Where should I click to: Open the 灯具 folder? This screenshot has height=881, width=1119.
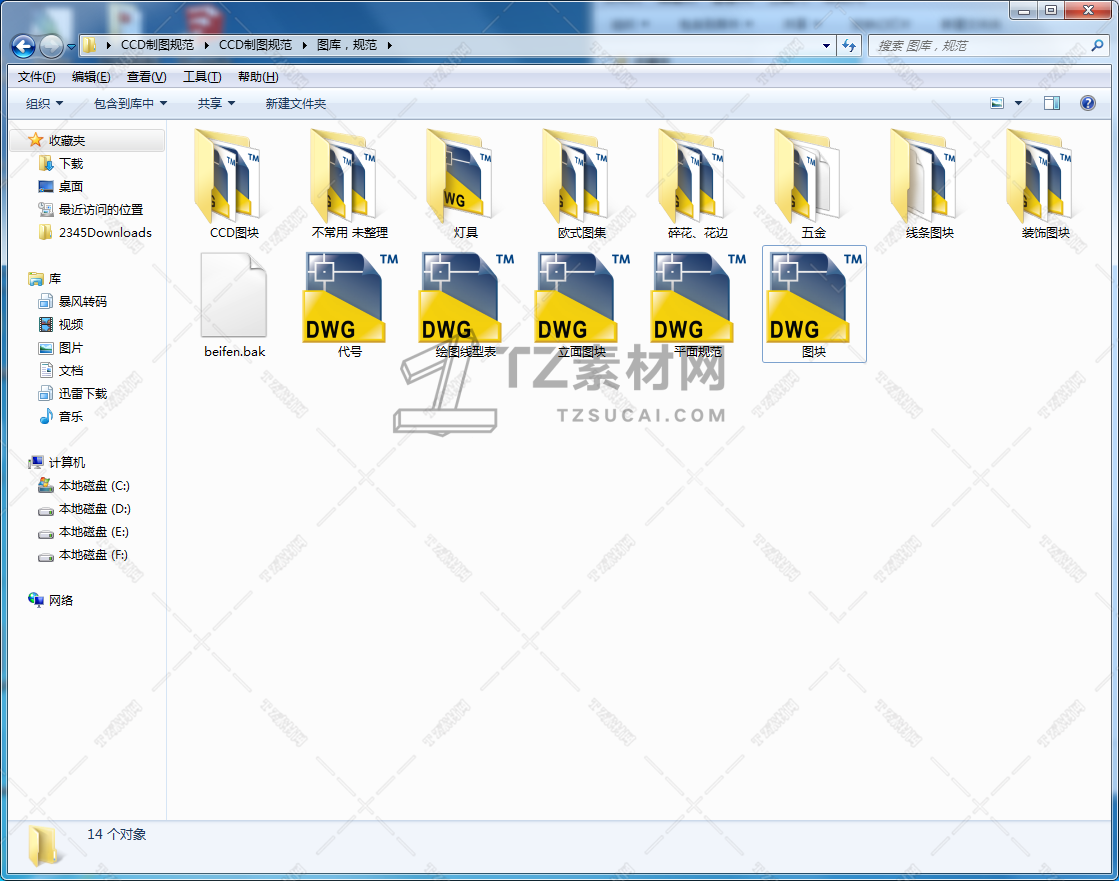coord(465,184)
